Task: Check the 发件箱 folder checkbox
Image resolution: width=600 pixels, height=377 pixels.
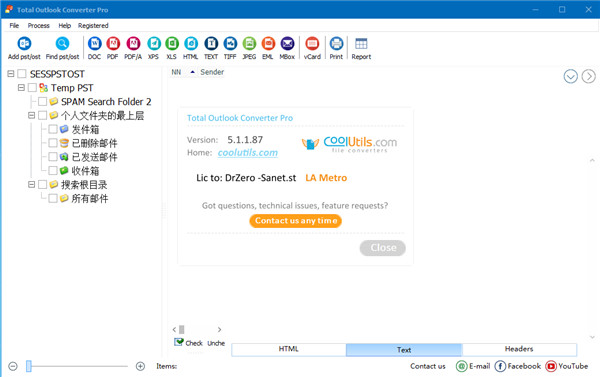Action: (x=53, y=129)
